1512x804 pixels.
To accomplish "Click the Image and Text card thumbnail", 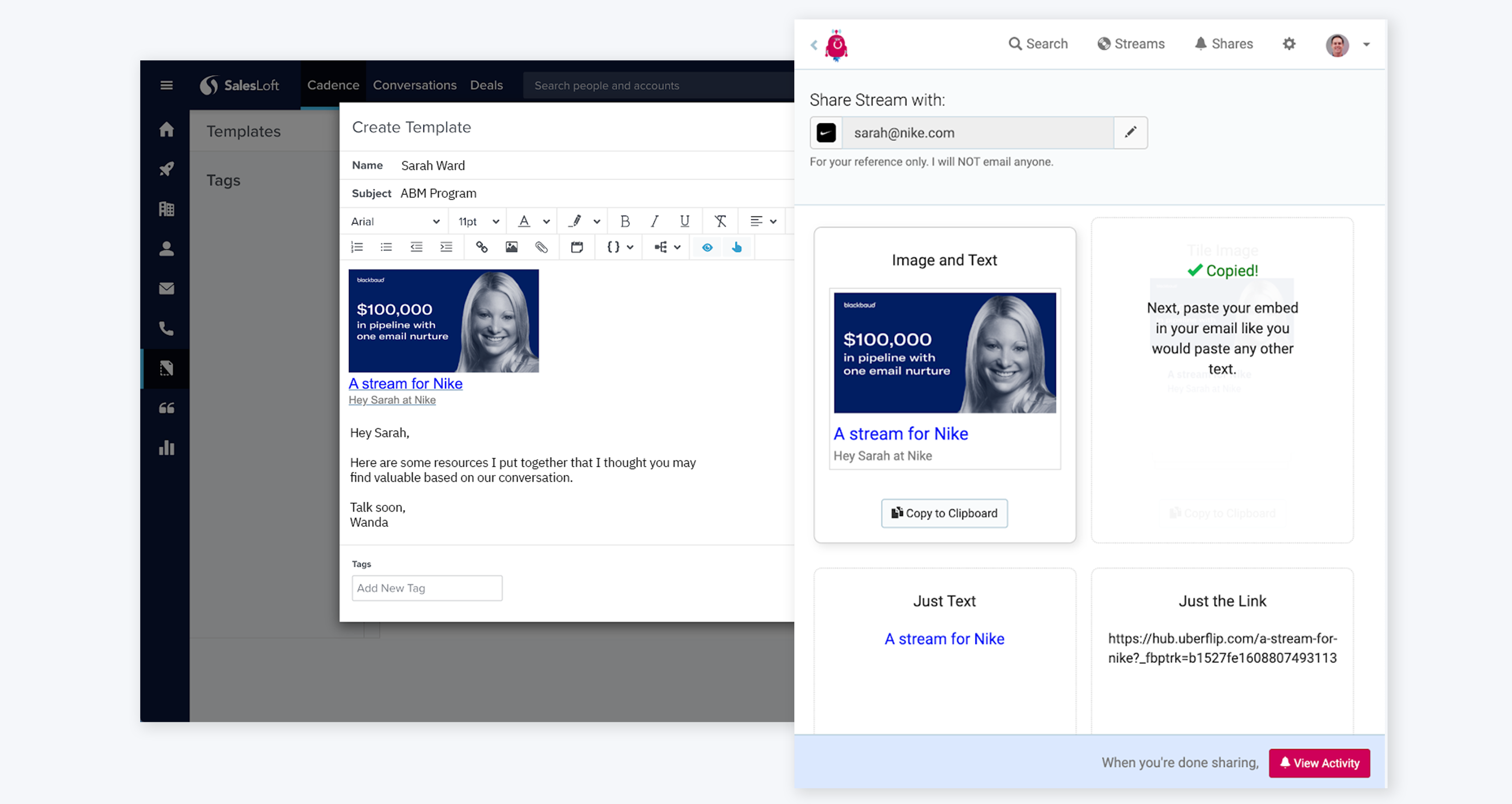I will (945, 353).
